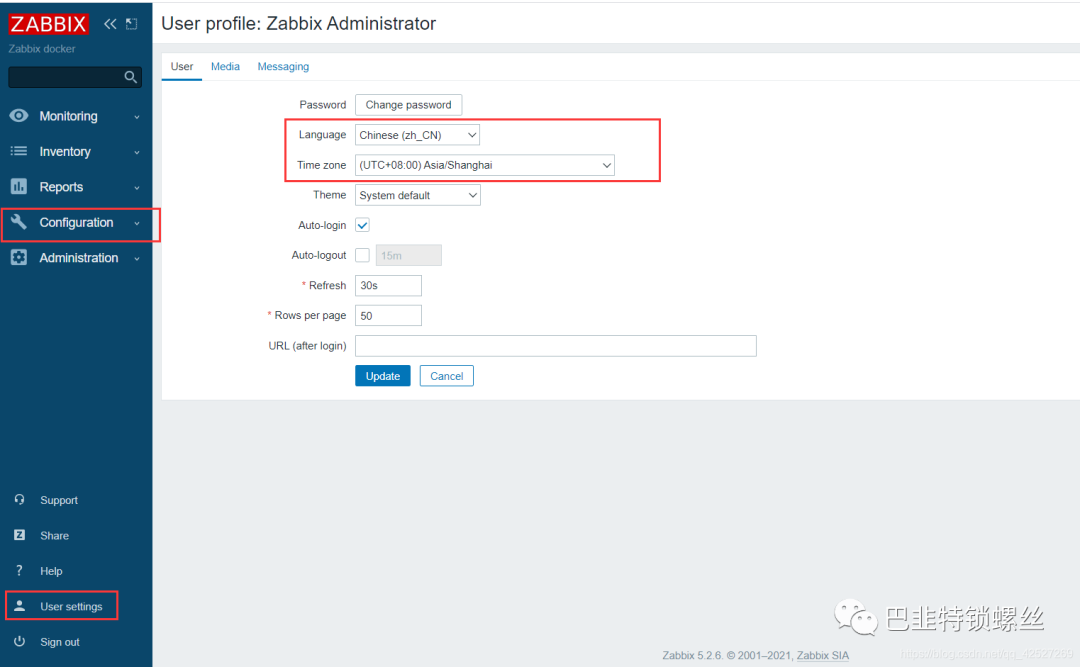Open Reports via the bar chart icon

(x=19, y=186)
